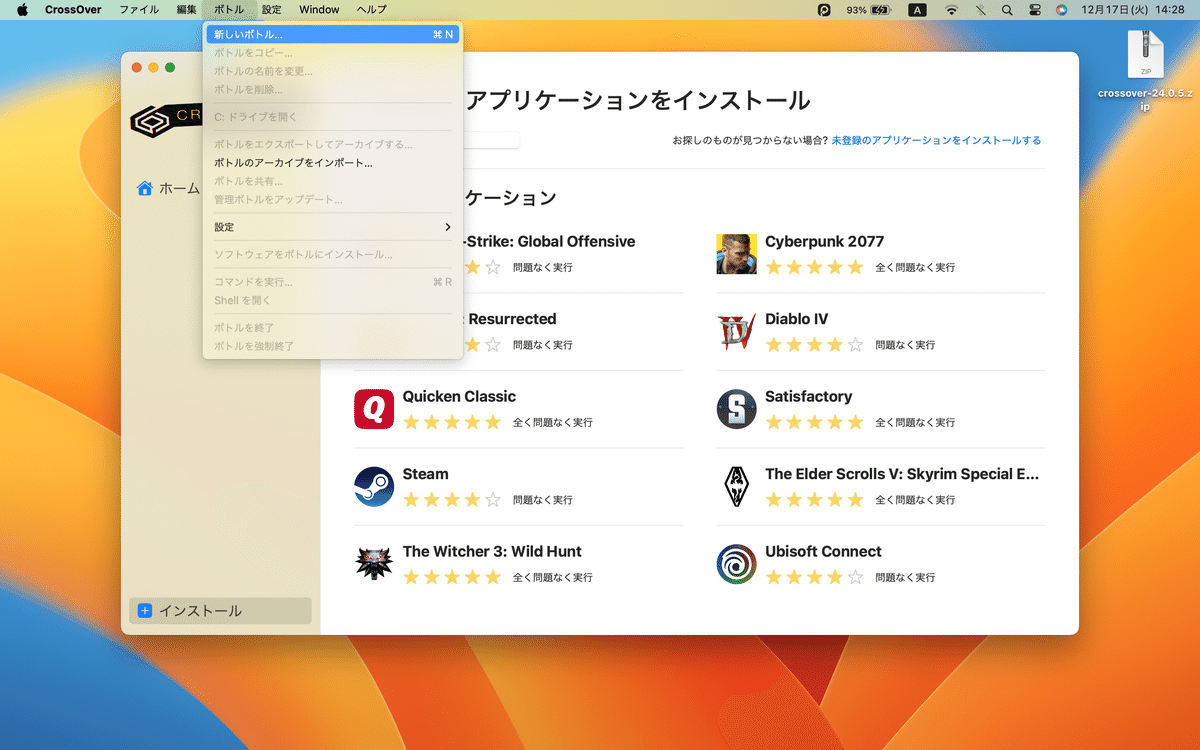Open Spotlight search magnifier icon
Screen dimensions: 1200x750
[1007, 10]
